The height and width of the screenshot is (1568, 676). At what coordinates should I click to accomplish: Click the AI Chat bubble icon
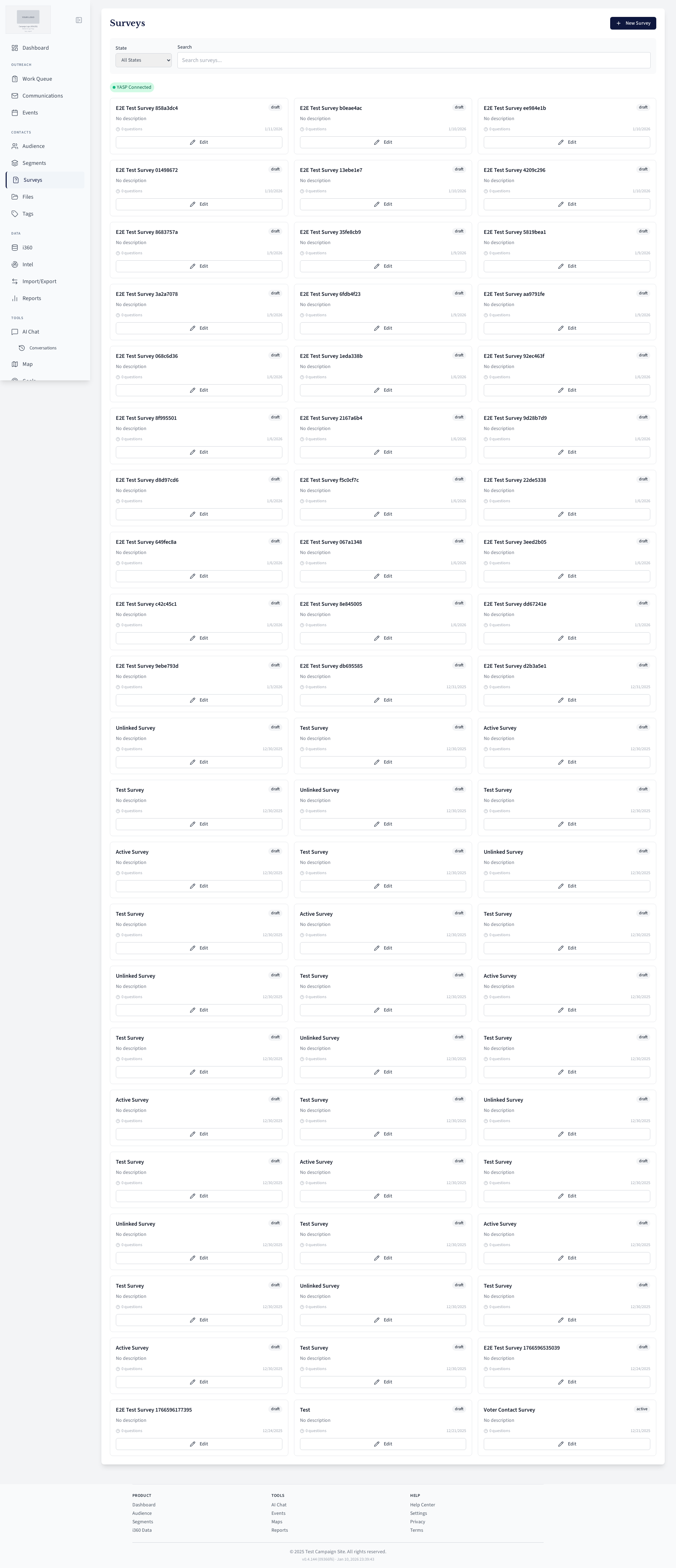14,332
